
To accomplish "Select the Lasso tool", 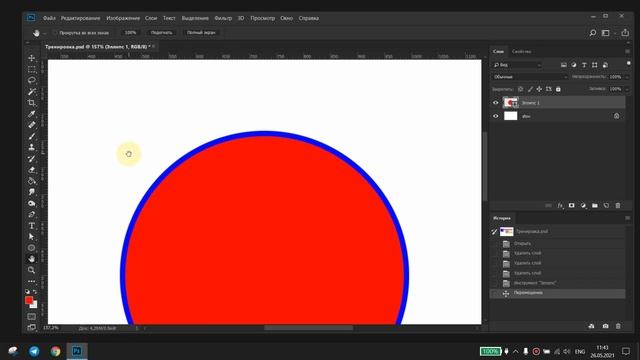I will point(31,80).
